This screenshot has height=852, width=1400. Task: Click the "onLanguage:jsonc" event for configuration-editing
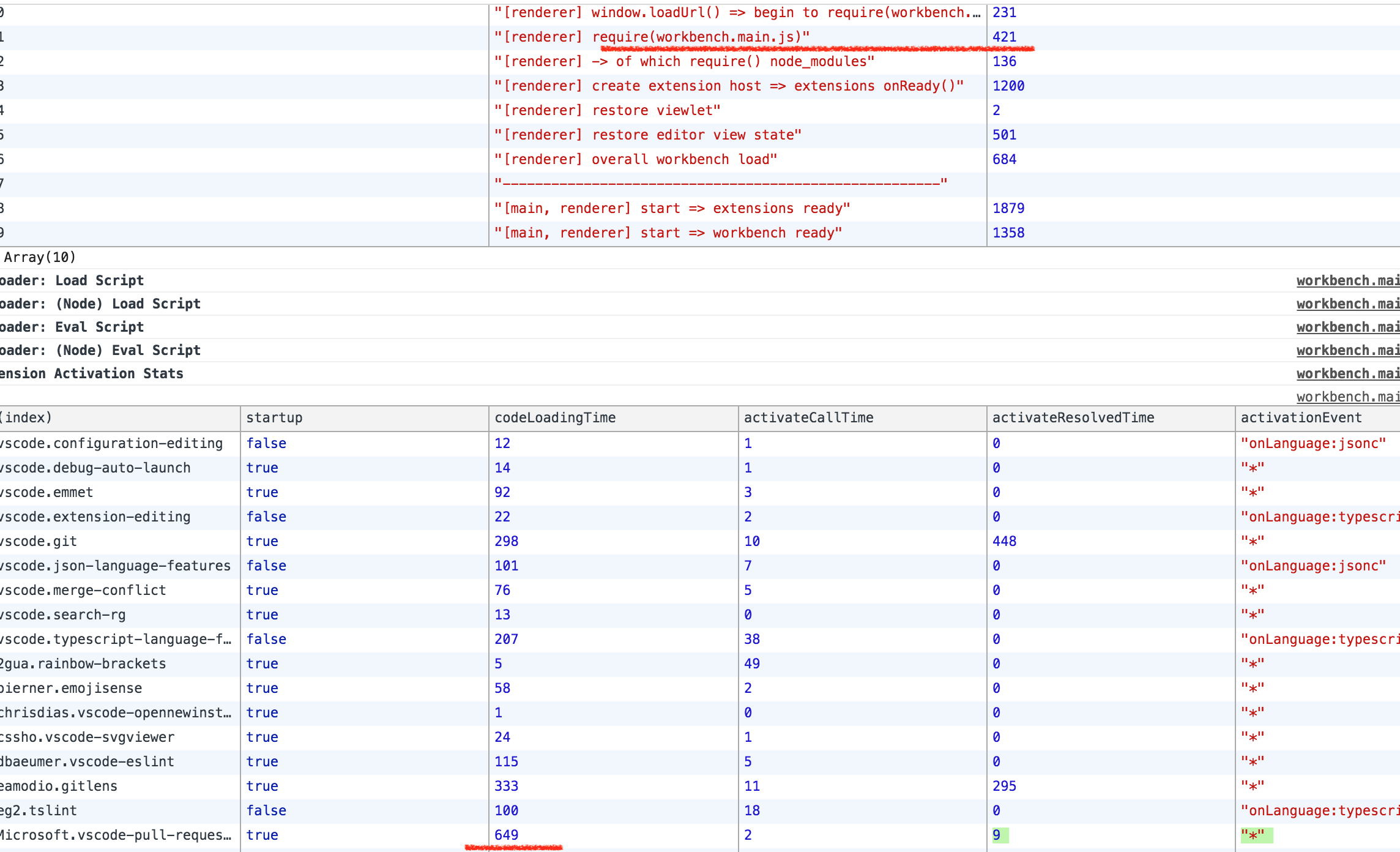[1313, 444]
